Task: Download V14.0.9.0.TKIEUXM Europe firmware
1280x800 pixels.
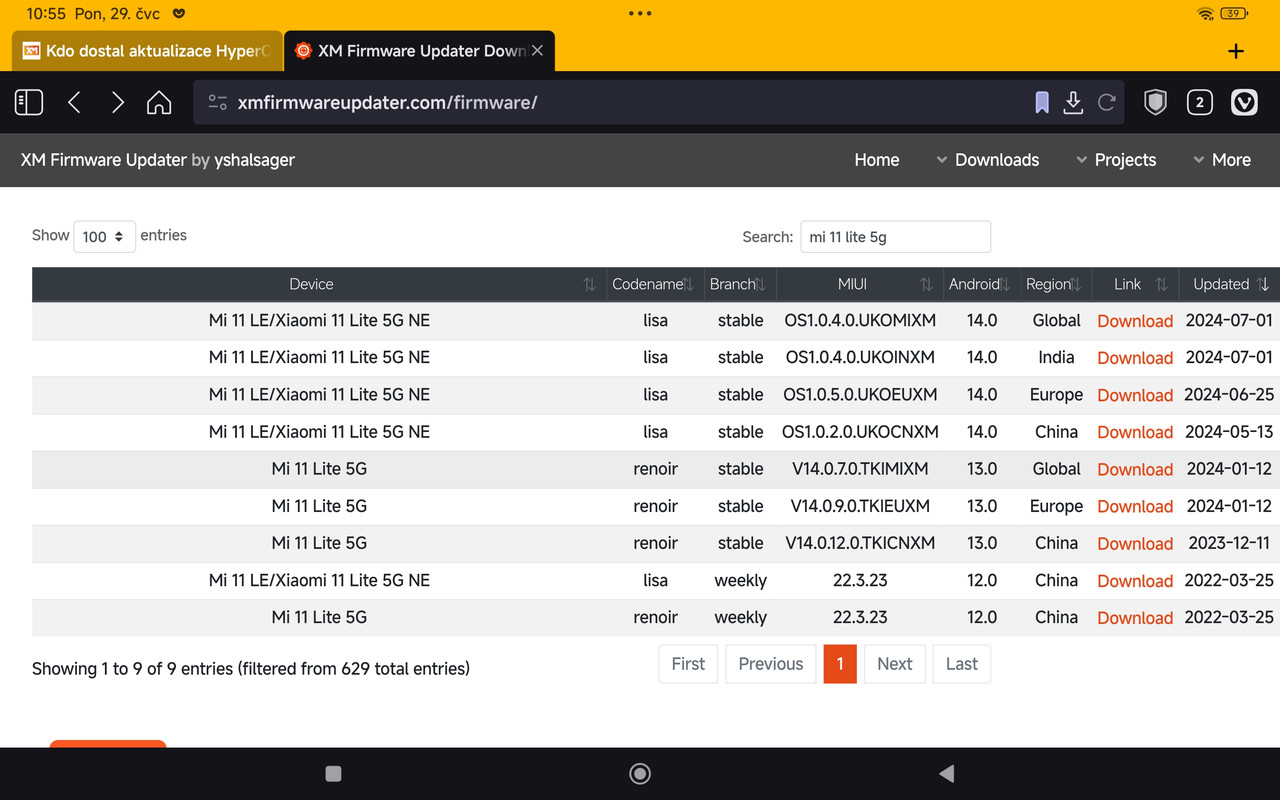Action: tap(1135, 506)
